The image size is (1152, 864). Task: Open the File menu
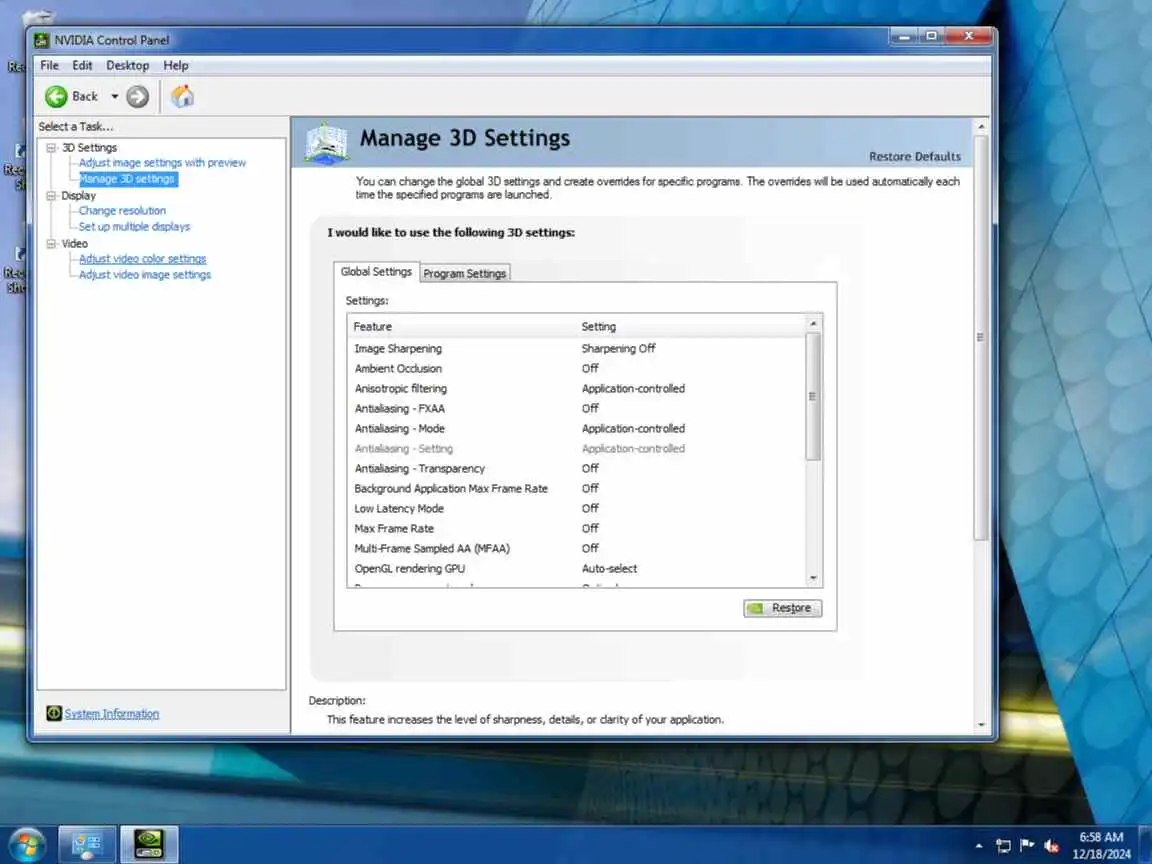click(49, 65)
